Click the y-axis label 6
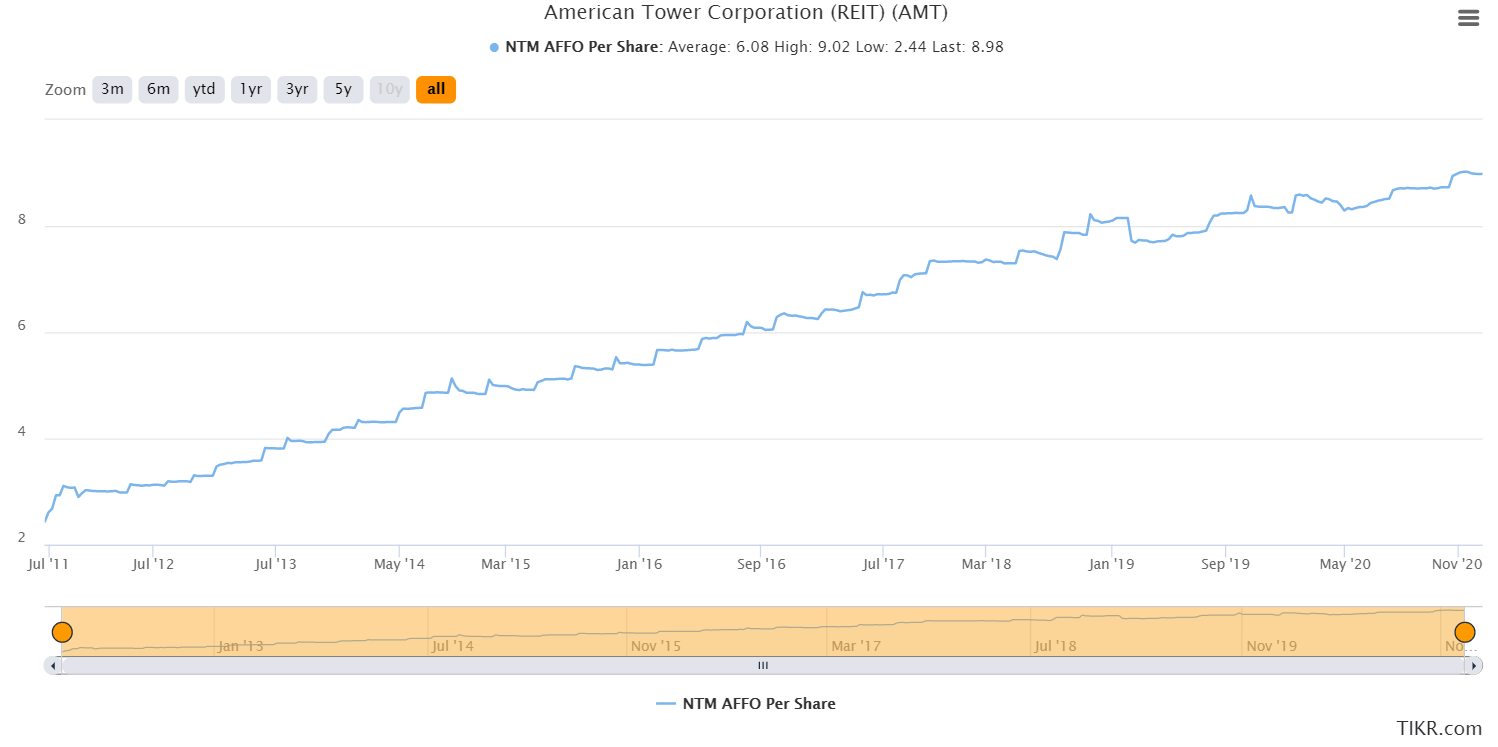This screenshot has height=747, width=1498. click(x=22, y=326)
